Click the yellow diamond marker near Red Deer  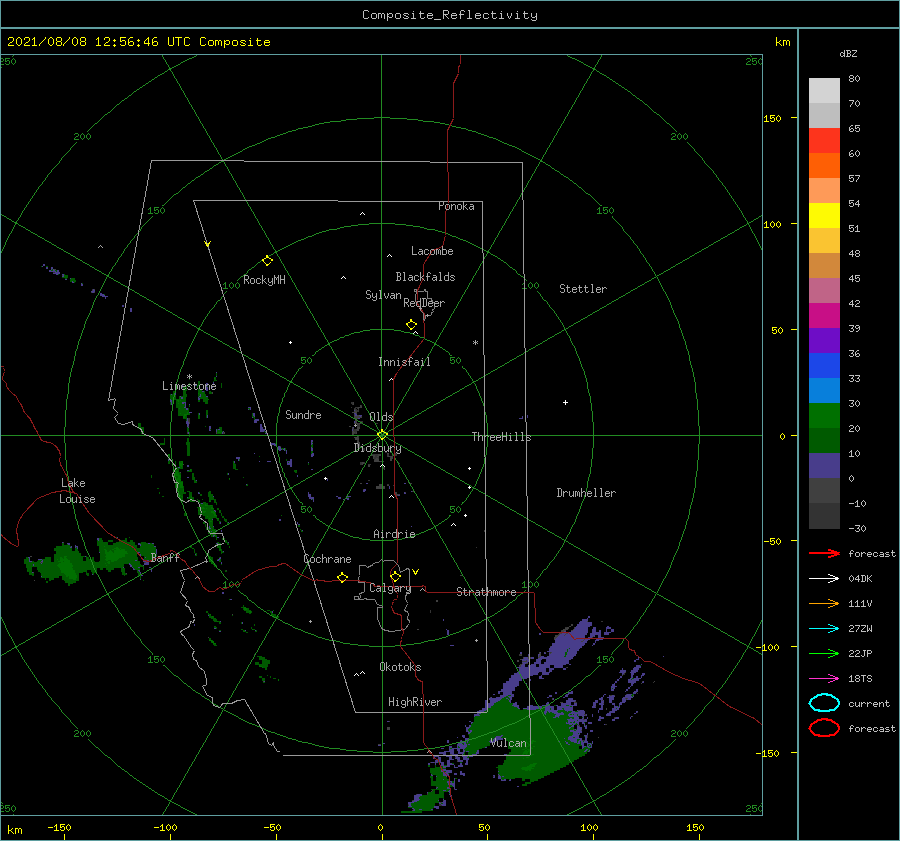coord(412,325)
